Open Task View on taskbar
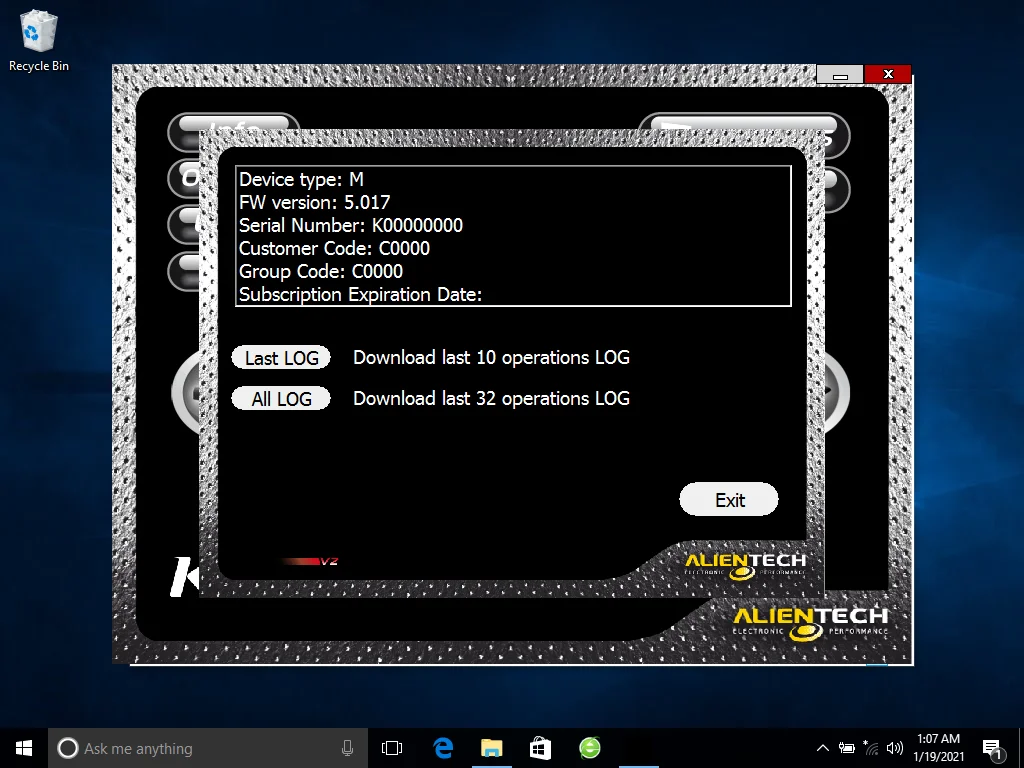Image resolution: width=1024 pixels, height=768 pixels. [x=392, y=748]
